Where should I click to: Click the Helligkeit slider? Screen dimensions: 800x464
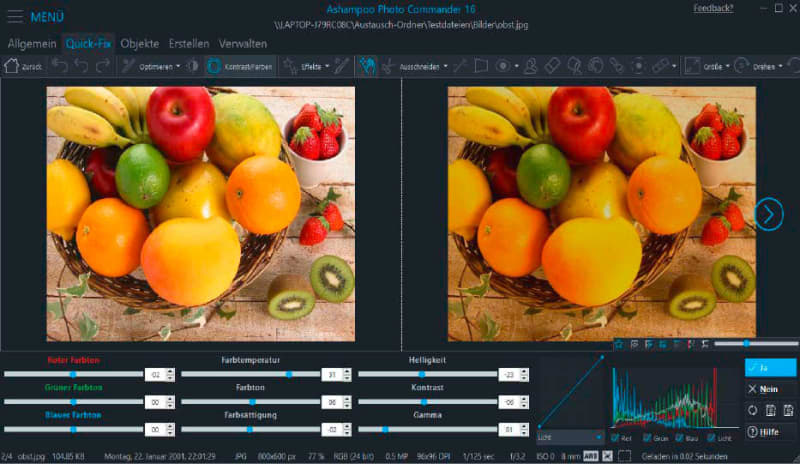[428, 374]
